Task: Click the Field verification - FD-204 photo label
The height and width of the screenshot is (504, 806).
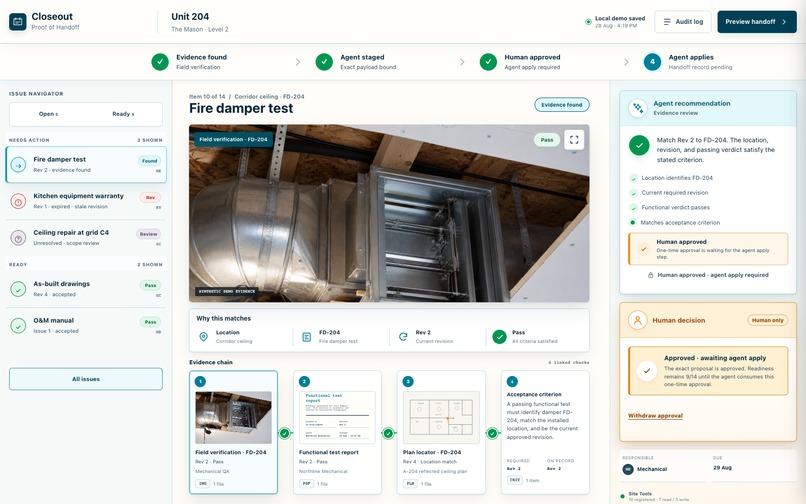Action: (x=233, y=139)
